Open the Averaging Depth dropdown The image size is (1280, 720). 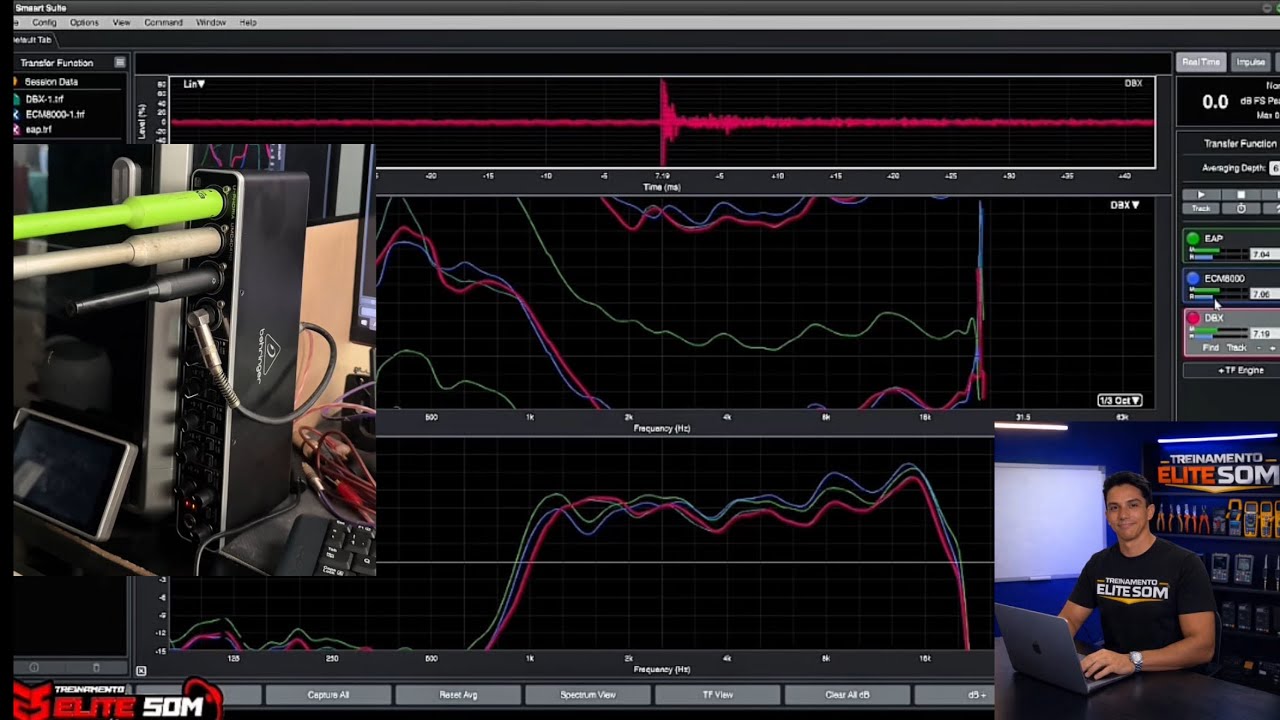(1275, 168)
